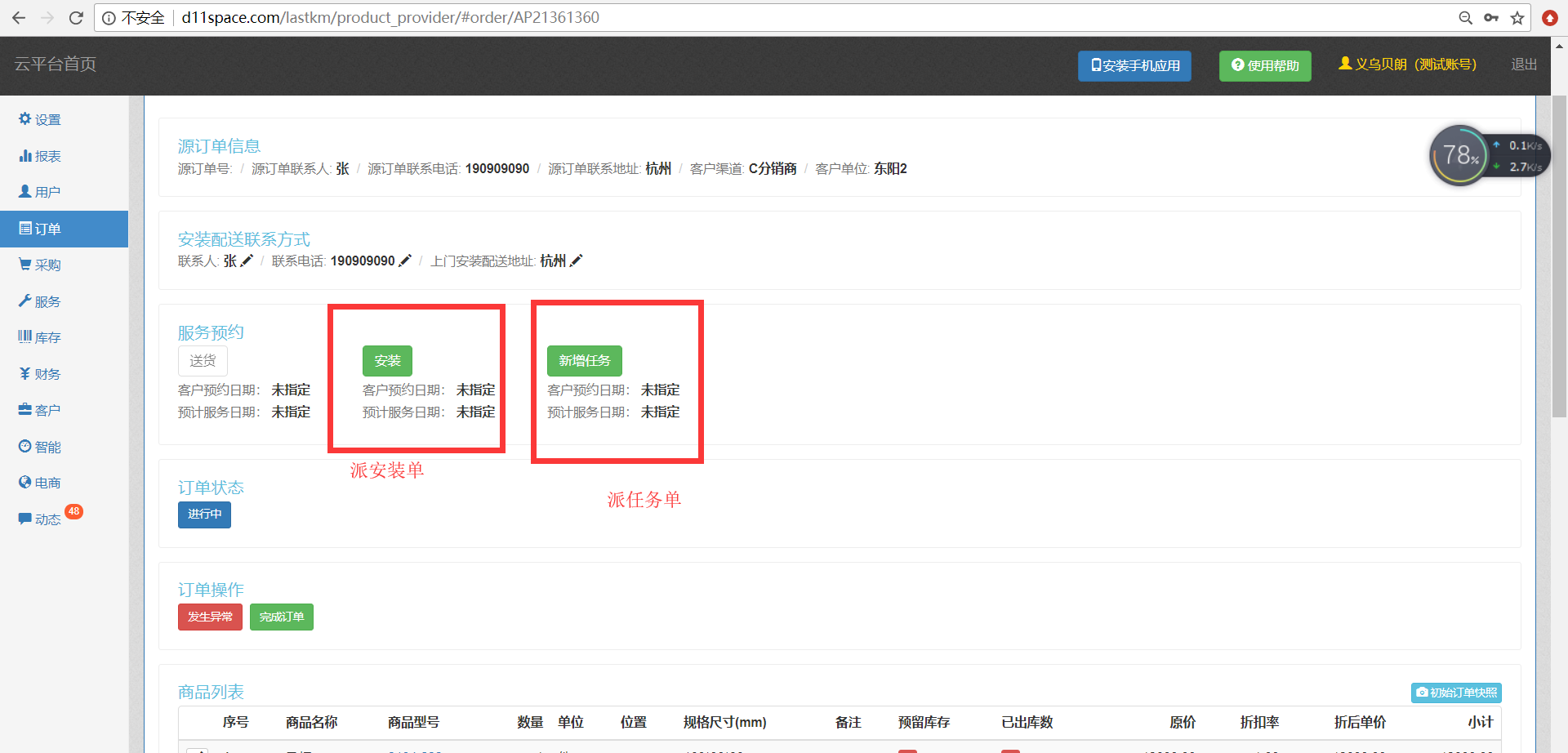Go to 库存 in the sidebar
Image resolution: width=1568 pixels, height=753 pixels.
coord(40,337)
